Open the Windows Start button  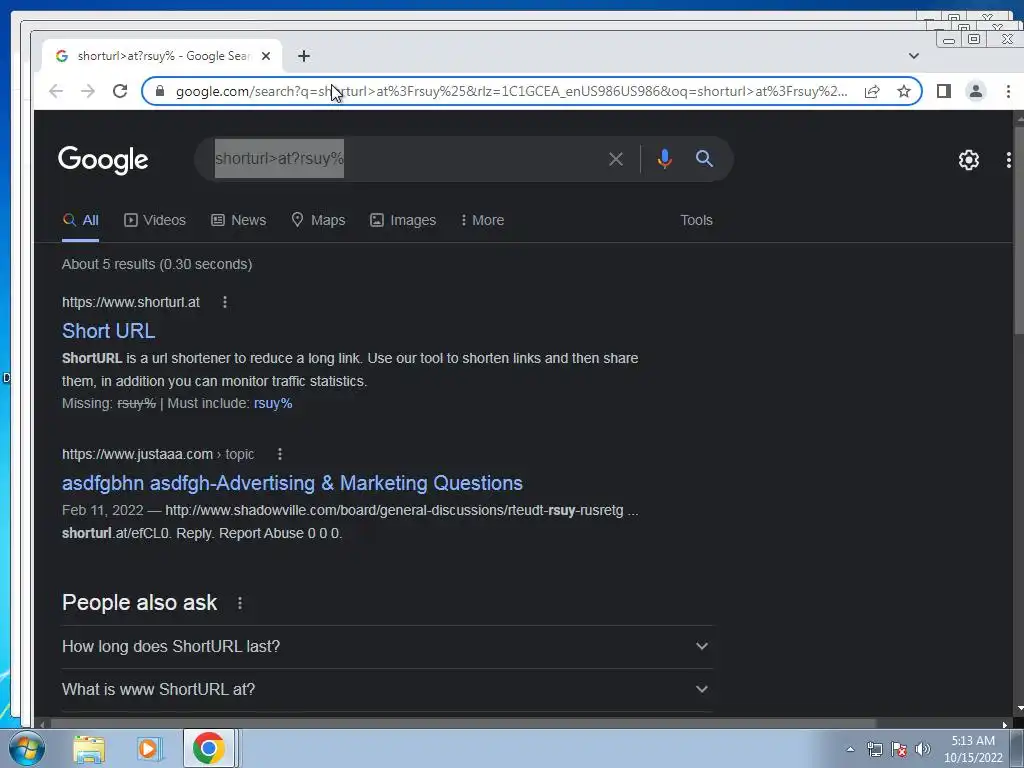tap(26, 748)
